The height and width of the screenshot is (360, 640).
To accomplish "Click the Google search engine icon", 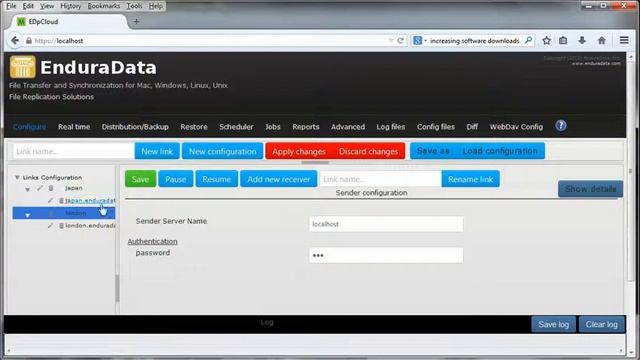I will (418, 40).
